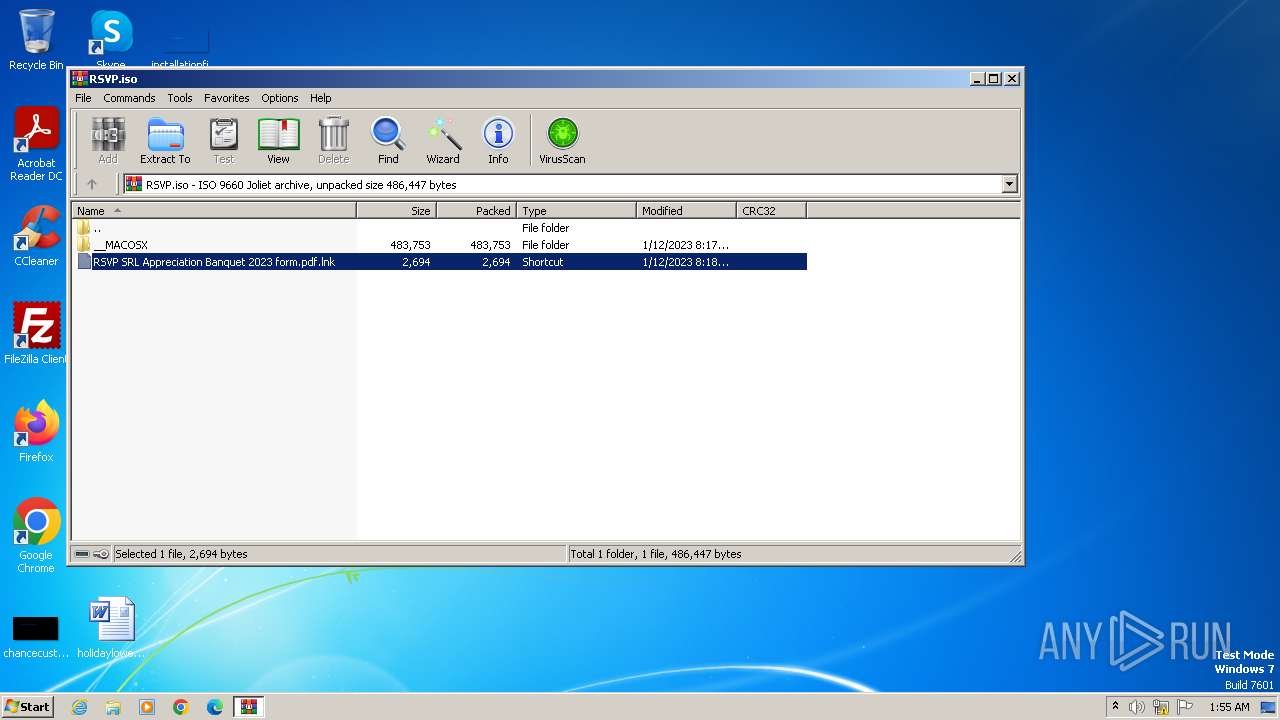Click WinRAR taskbar button
The height and width of the screenshot is (720, 1280).
pos(249,707)
